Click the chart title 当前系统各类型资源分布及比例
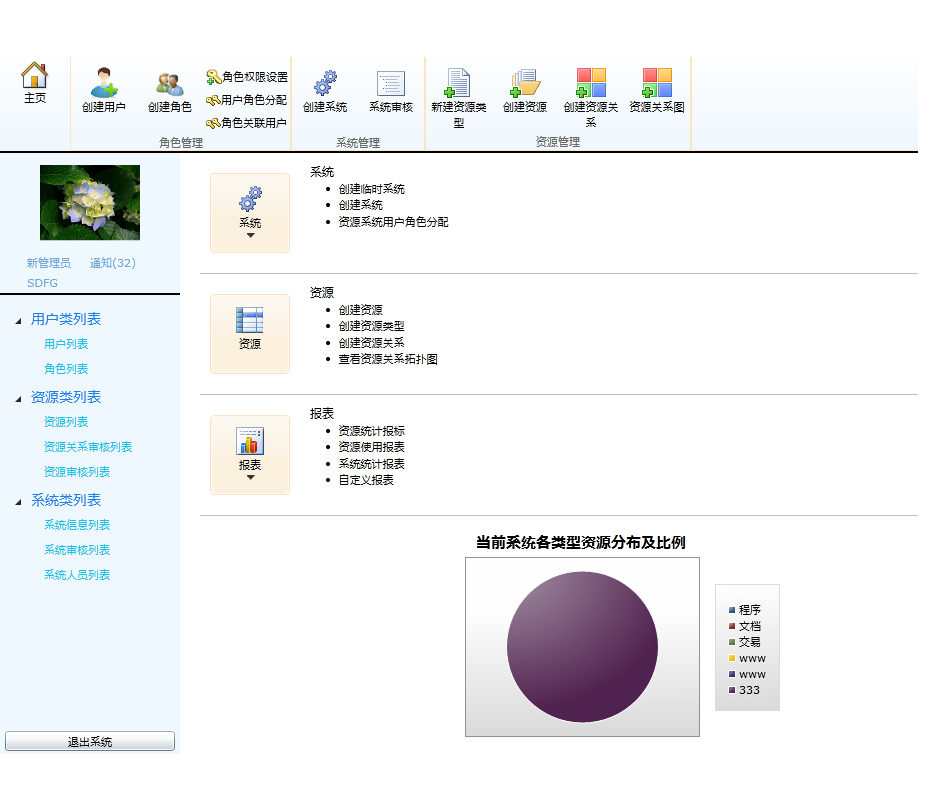The width and height of the screenshot is (946, 802). pyautogui.click(x=580, y=543)
